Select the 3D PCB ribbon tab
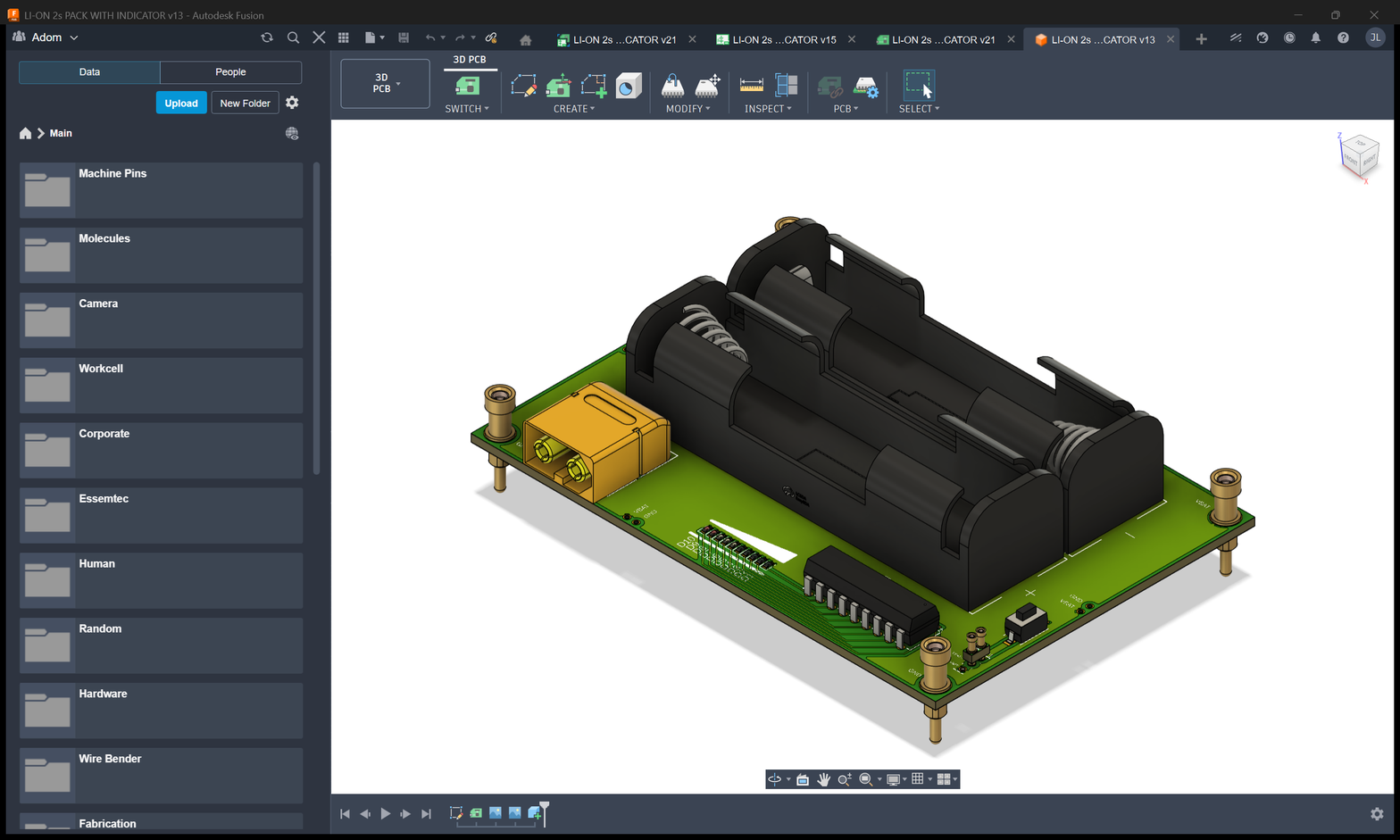This screenshot has width=1400, height=840. (470, 60)
